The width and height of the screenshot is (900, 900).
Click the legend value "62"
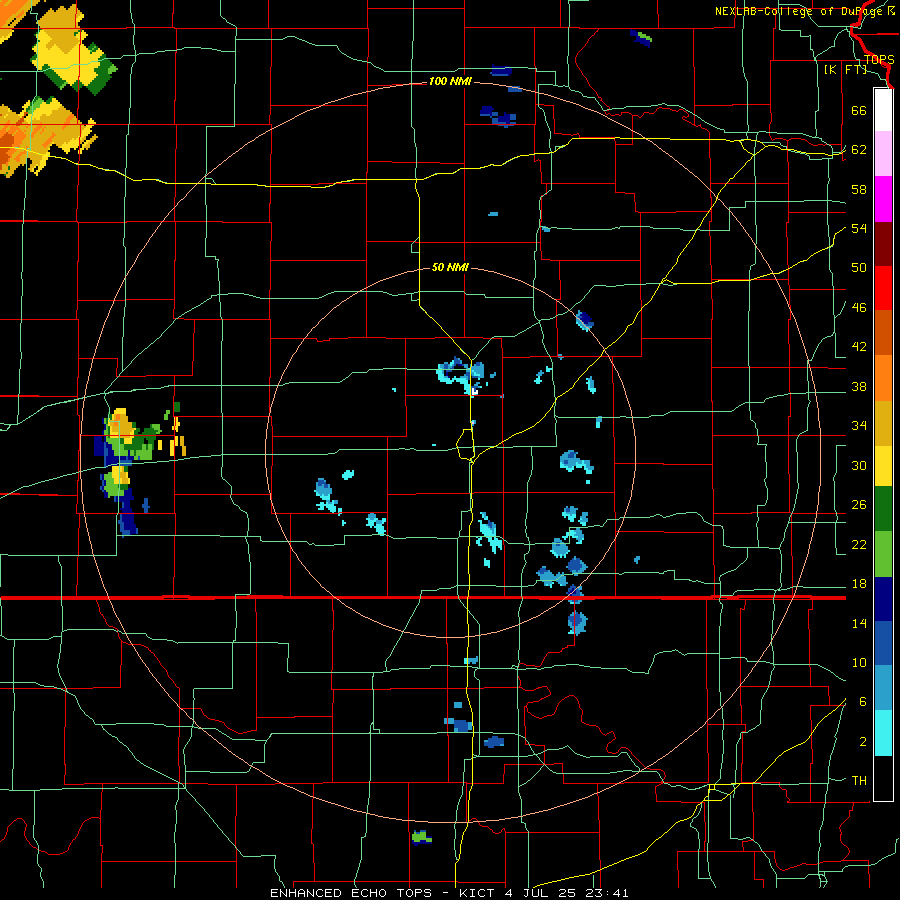click(859, 150)
